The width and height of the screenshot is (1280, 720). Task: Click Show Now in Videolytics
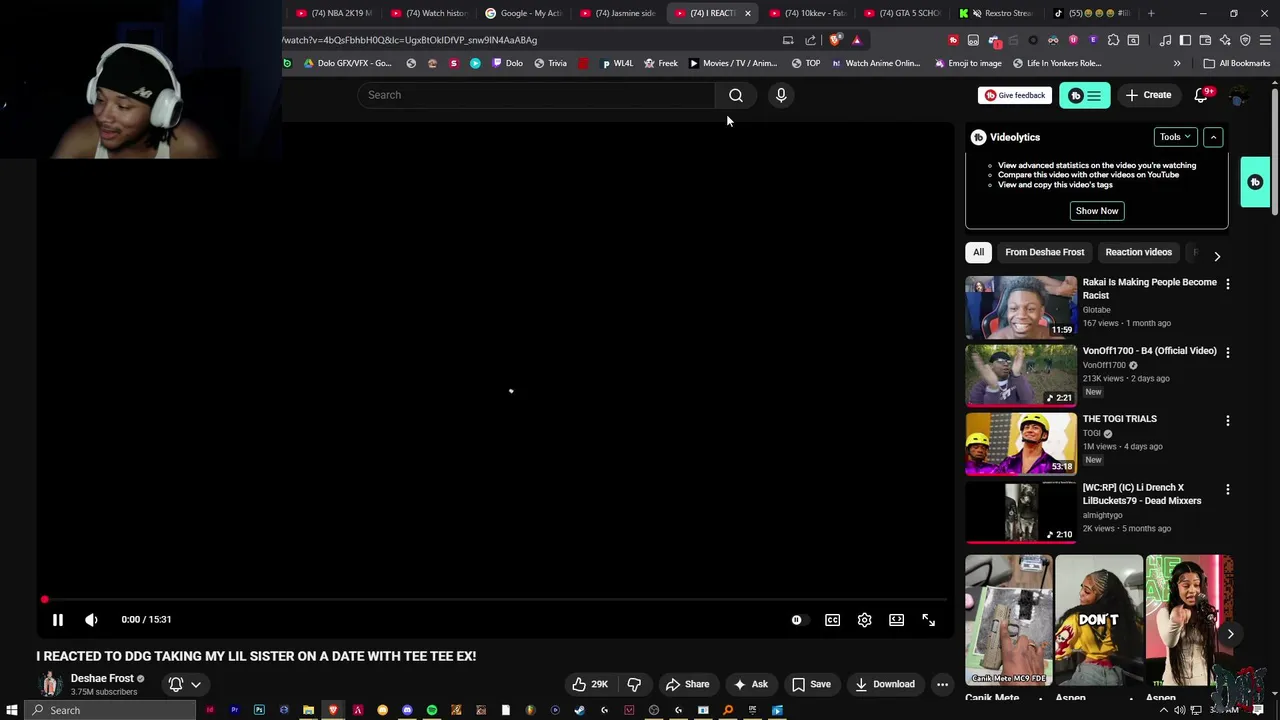pyautogui.click(x=1097, y=211)
